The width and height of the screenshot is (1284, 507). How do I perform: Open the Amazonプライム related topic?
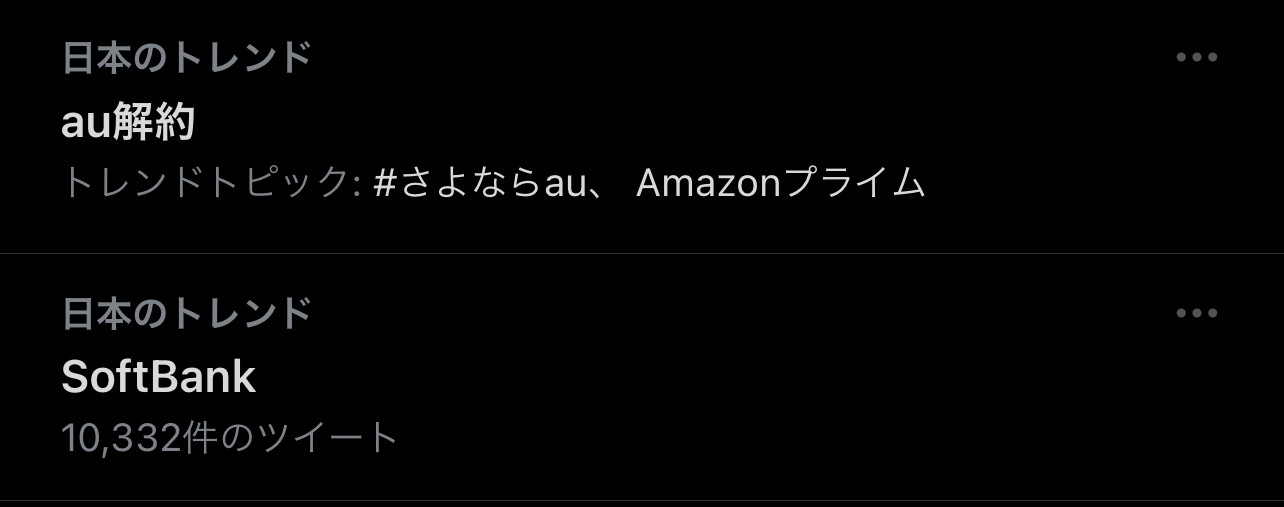[780, 183]
